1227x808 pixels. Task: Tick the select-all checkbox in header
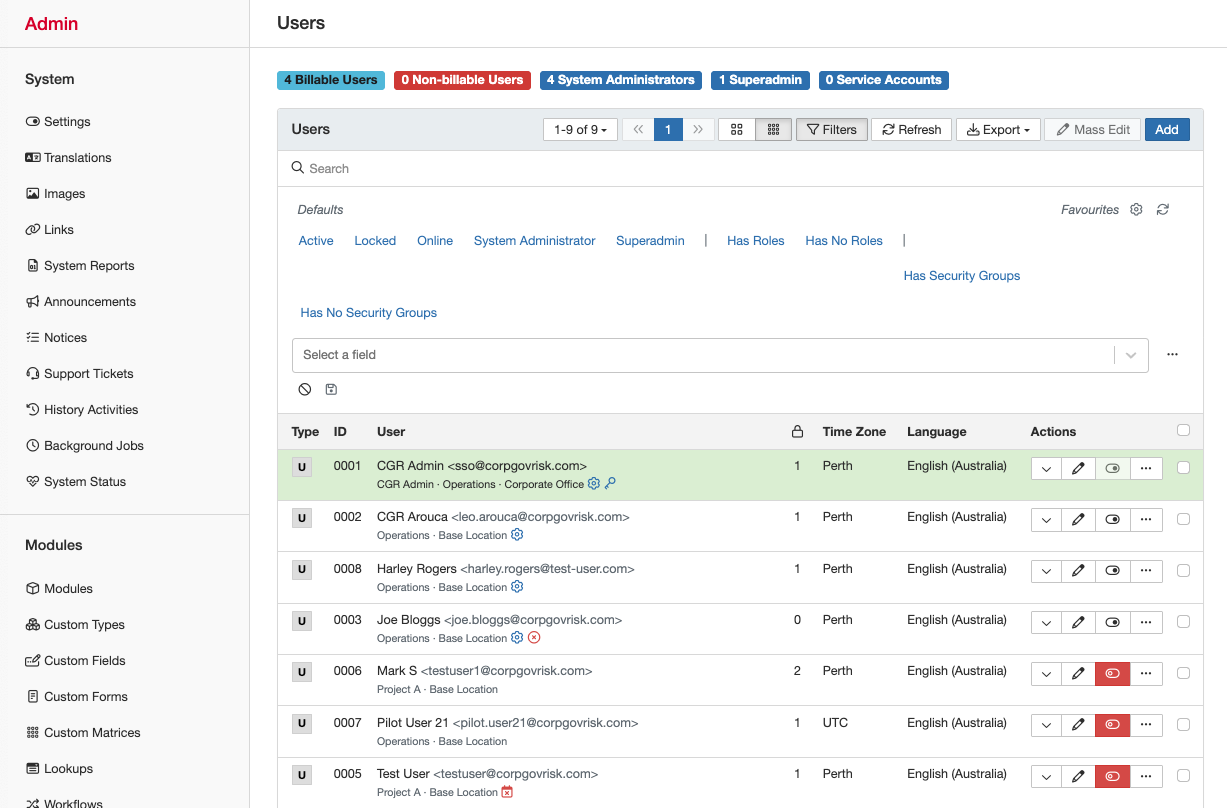click(1184, 431)
